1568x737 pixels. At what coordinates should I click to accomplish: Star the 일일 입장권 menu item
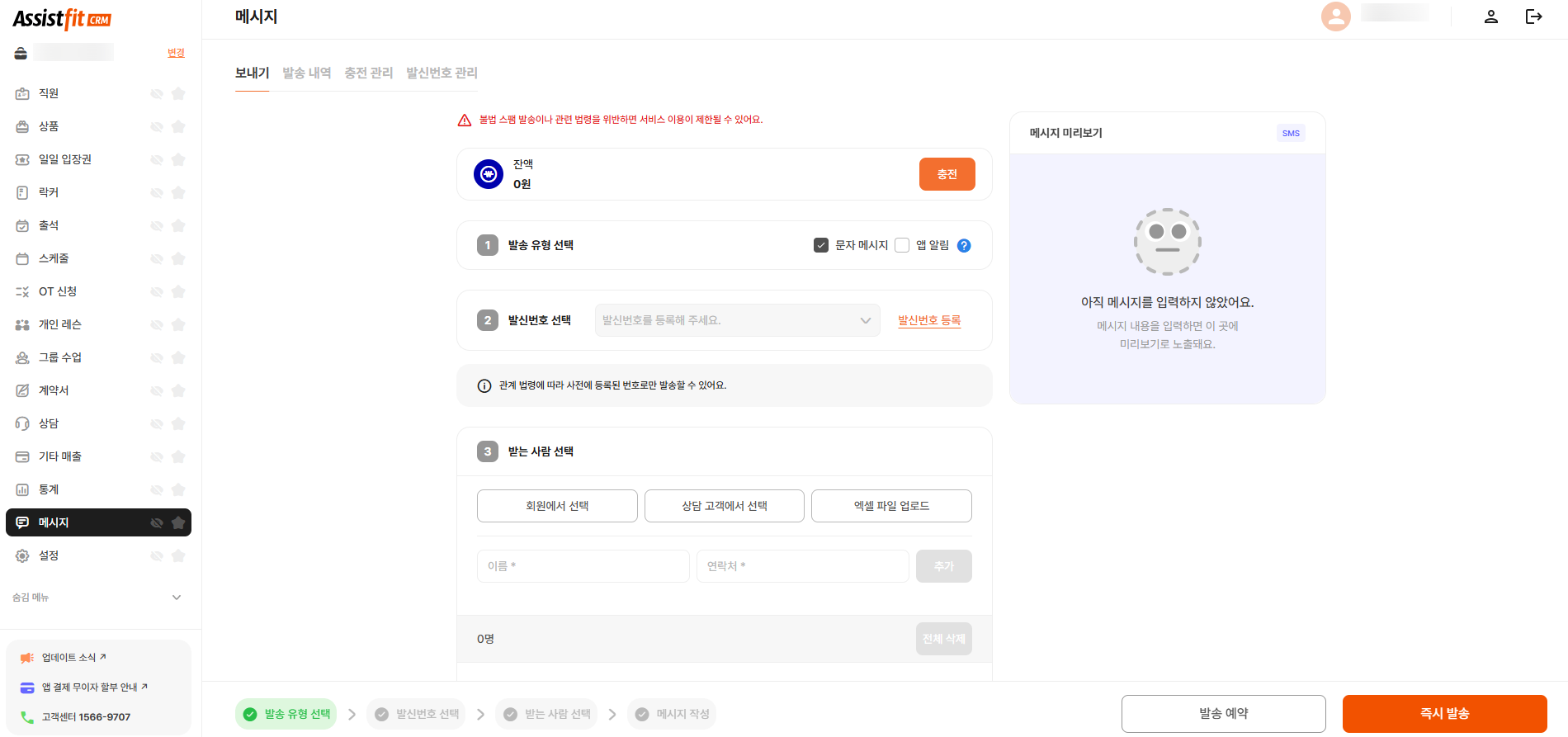point(178,159)
